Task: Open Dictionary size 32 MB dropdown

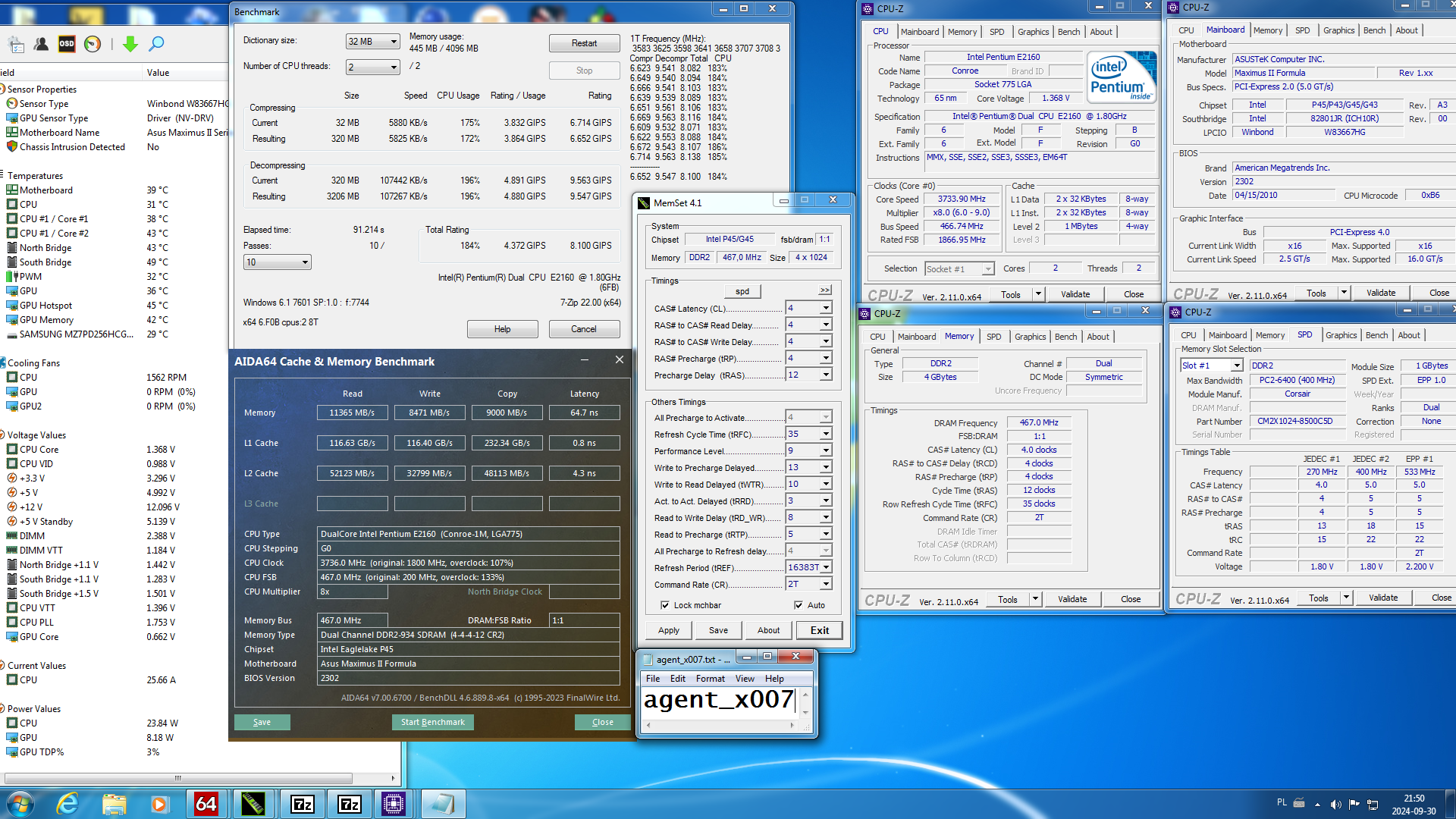Action: 372,42
